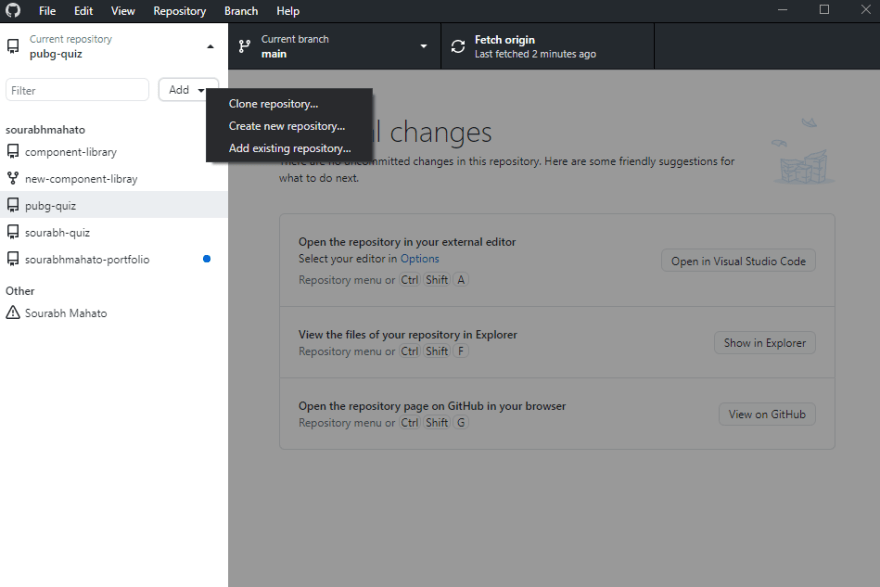Collapse the Current repository dropdown arrow

(210, 47)
